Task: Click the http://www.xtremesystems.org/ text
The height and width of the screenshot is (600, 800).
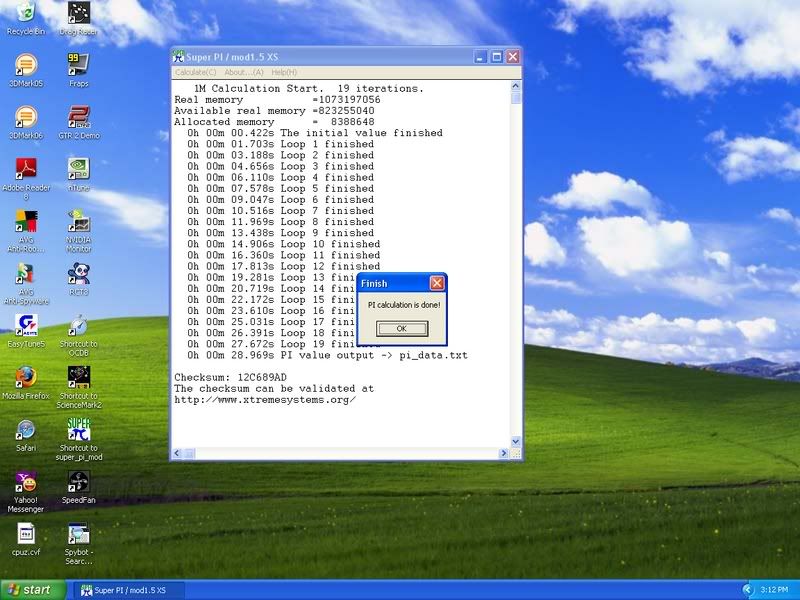Action: point(265,400)
